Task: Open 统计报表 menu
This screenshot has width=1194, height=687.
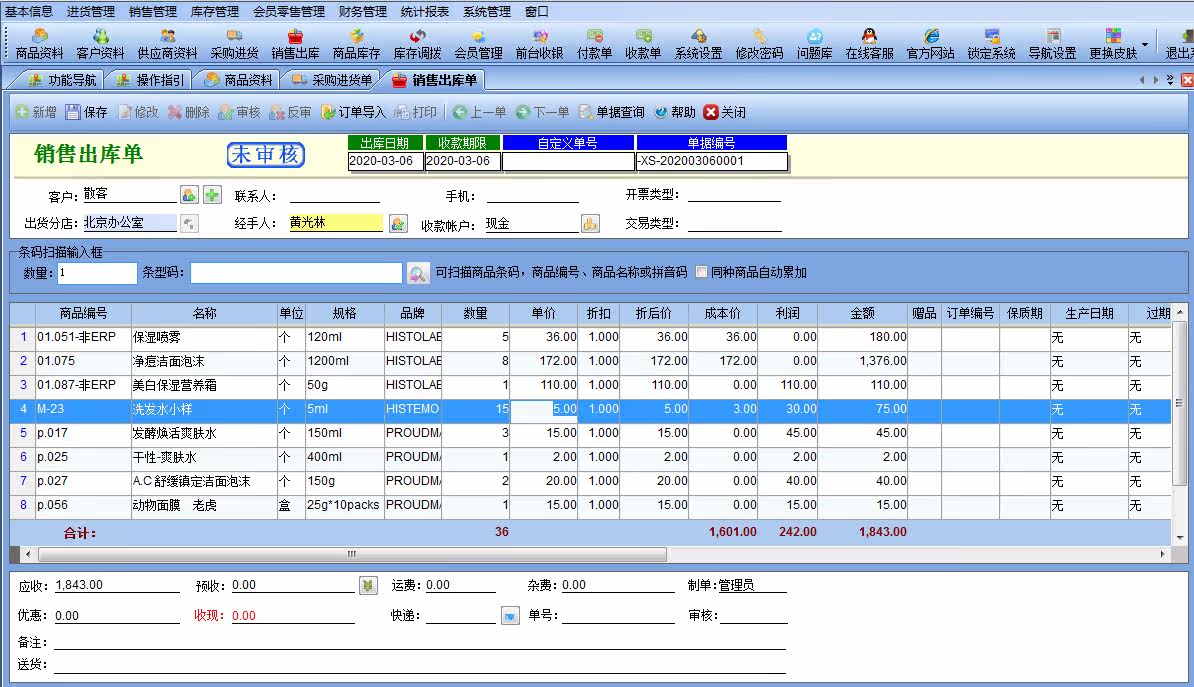Action: pyautogui.click(x=425, y=11)
